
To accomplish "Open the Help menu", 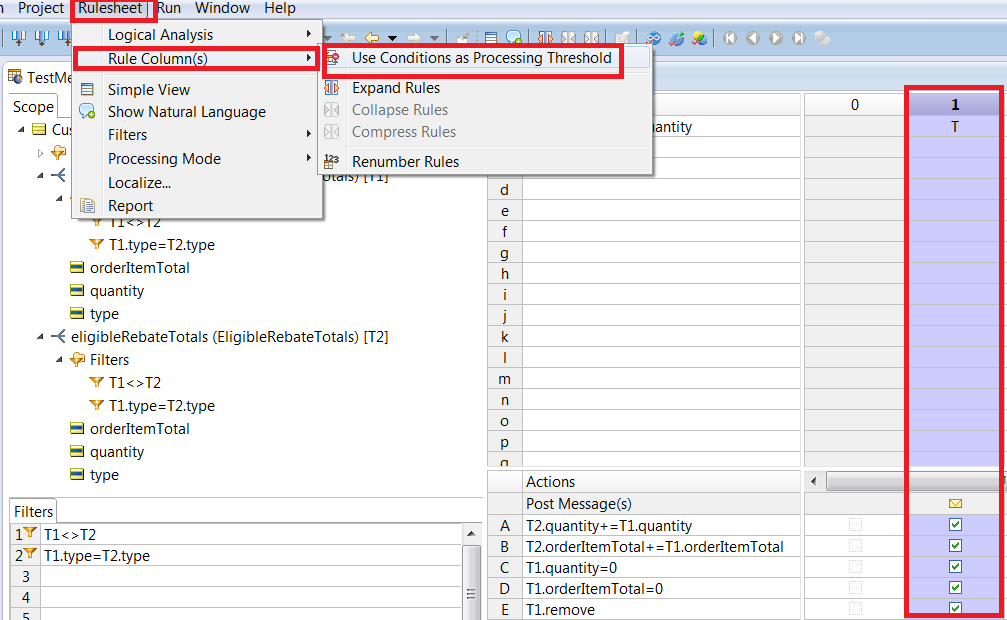I will tap(280, 8).
